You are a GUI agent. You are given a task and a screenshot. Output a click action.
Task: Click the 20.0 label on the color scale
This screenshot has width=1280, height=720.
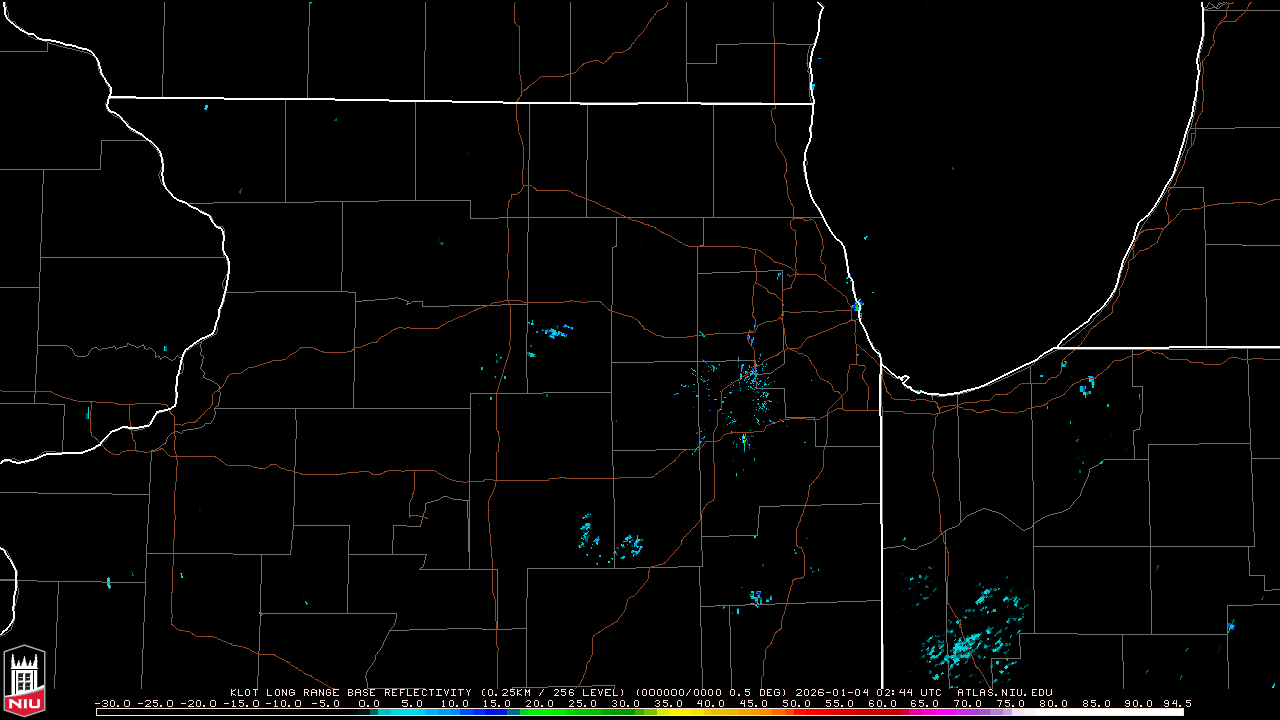tap(540, 703)
